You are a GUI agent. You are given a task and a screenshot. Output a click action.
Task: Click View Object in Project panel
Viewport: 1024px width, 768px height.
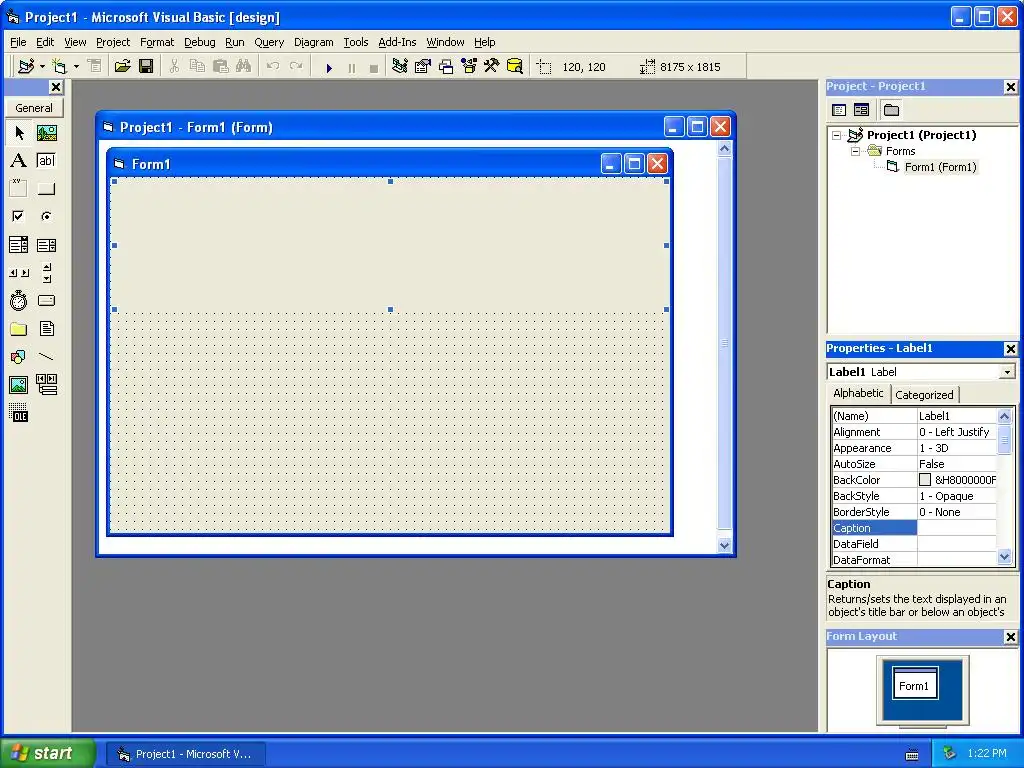coord(862,110)
